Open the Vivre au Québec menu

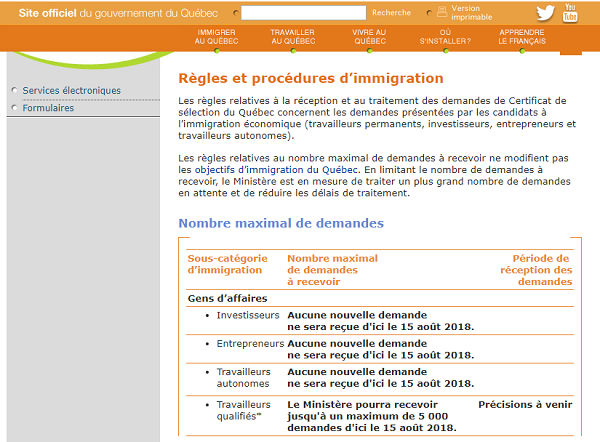pyautogui.click(x=370, y=37)
